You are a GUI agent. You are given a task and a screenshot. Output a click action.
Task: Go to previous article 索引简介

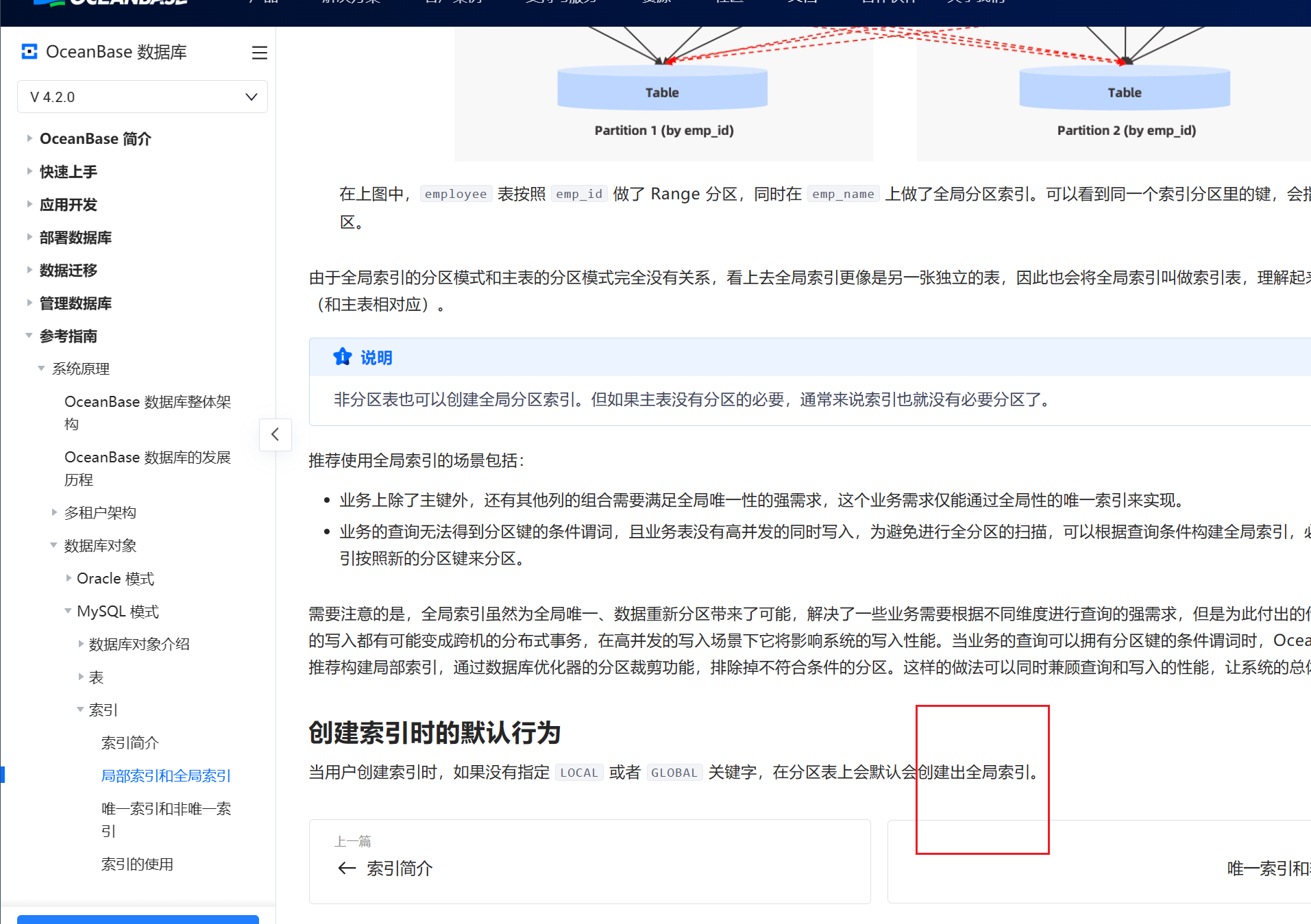click(x=589, y=861)
